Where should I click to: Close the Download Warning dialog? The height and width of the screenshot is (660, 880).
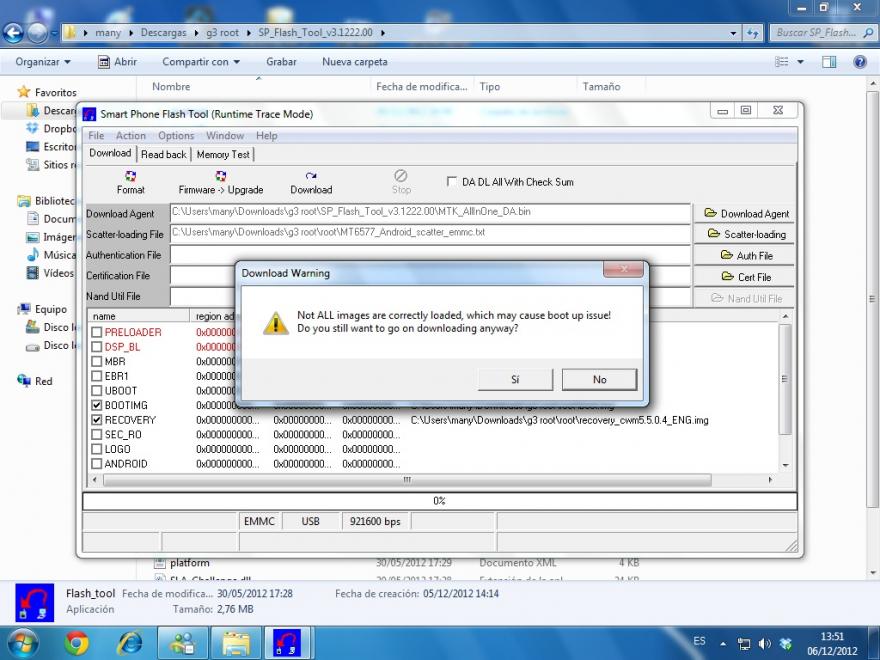coord(623,269)
